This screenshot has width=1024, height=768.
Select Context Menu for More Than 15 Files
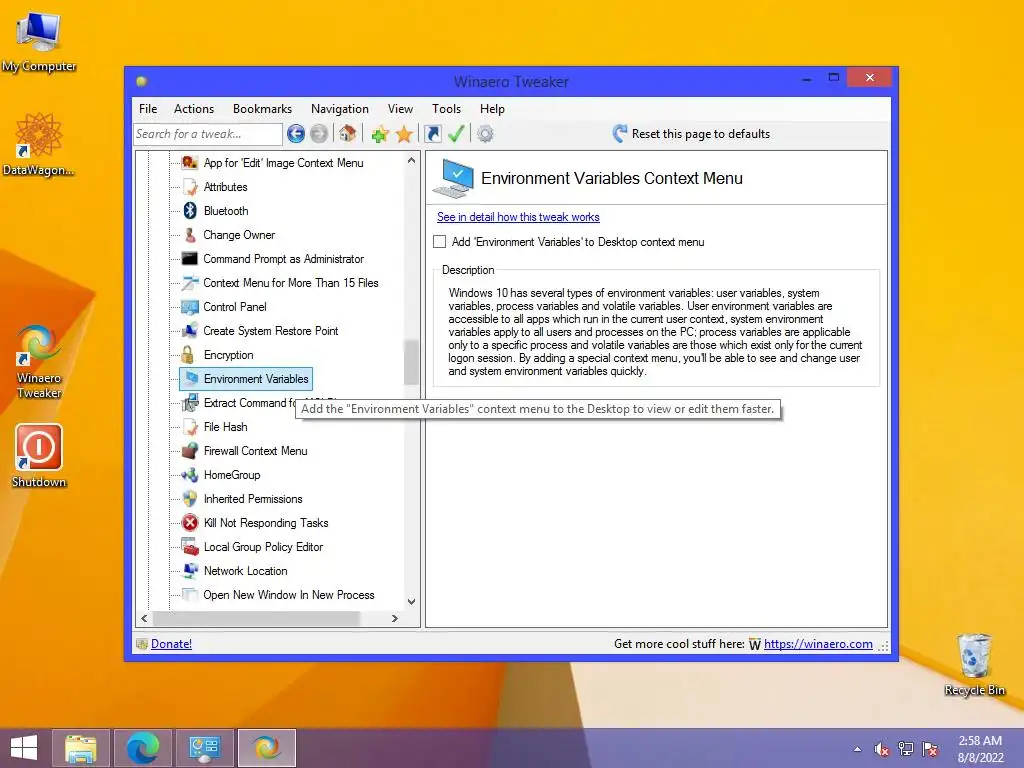(x=291, y=283)
